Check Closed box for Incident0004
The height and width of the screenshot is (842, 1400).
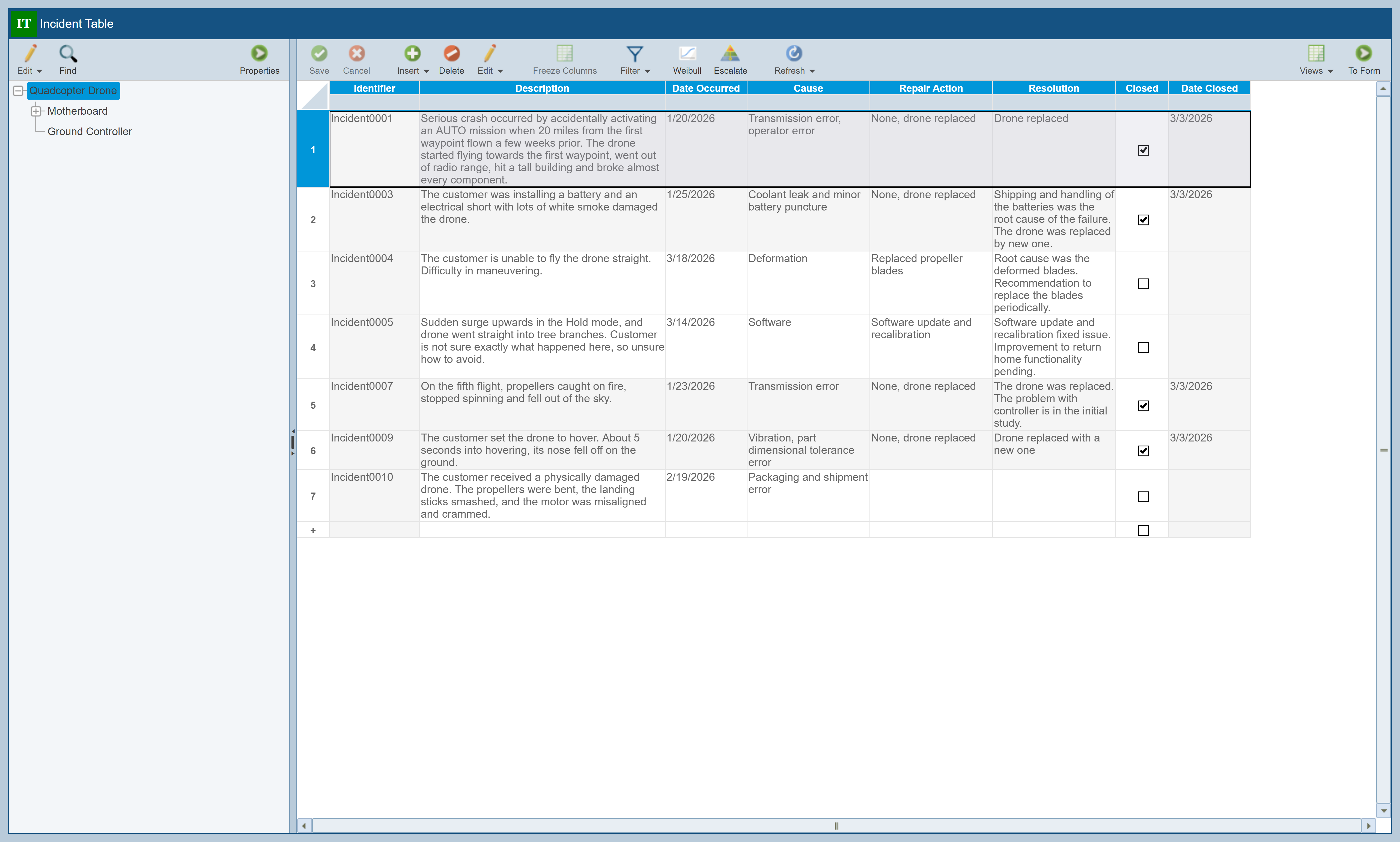1143,284
